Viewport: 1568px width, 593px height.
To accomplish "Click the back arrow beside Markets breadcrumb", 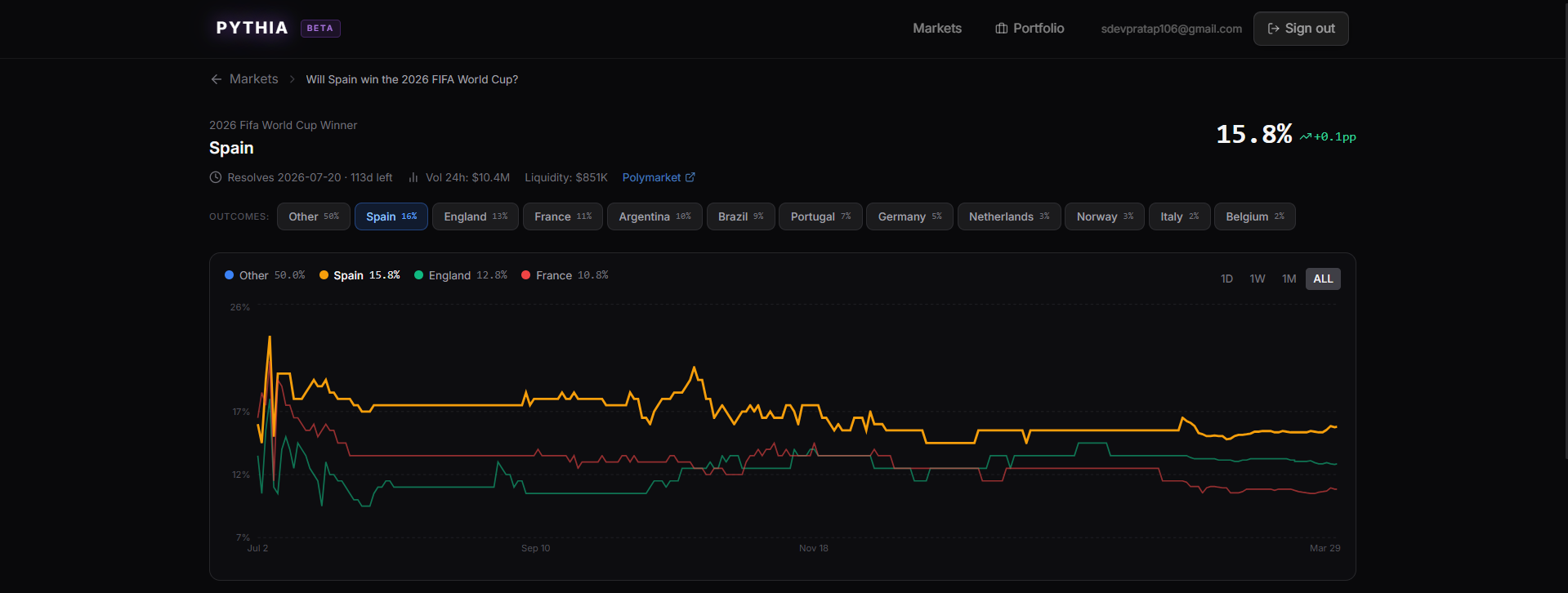I will [217, 79].
